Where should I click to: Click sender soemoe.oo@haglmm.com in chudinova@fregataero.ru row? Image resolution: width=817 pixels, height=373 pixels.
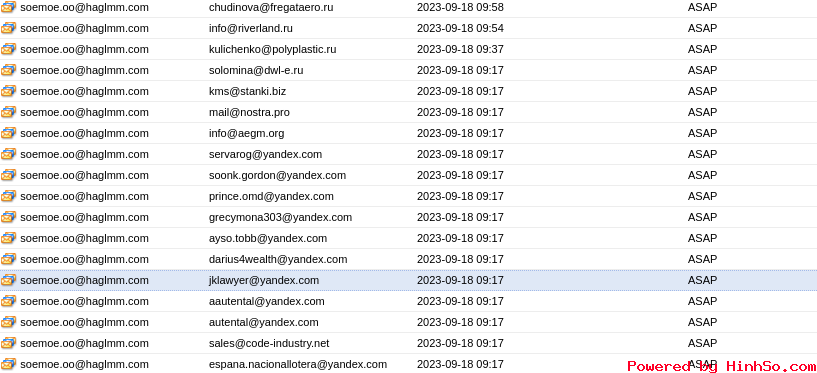(x=84, y=7)
